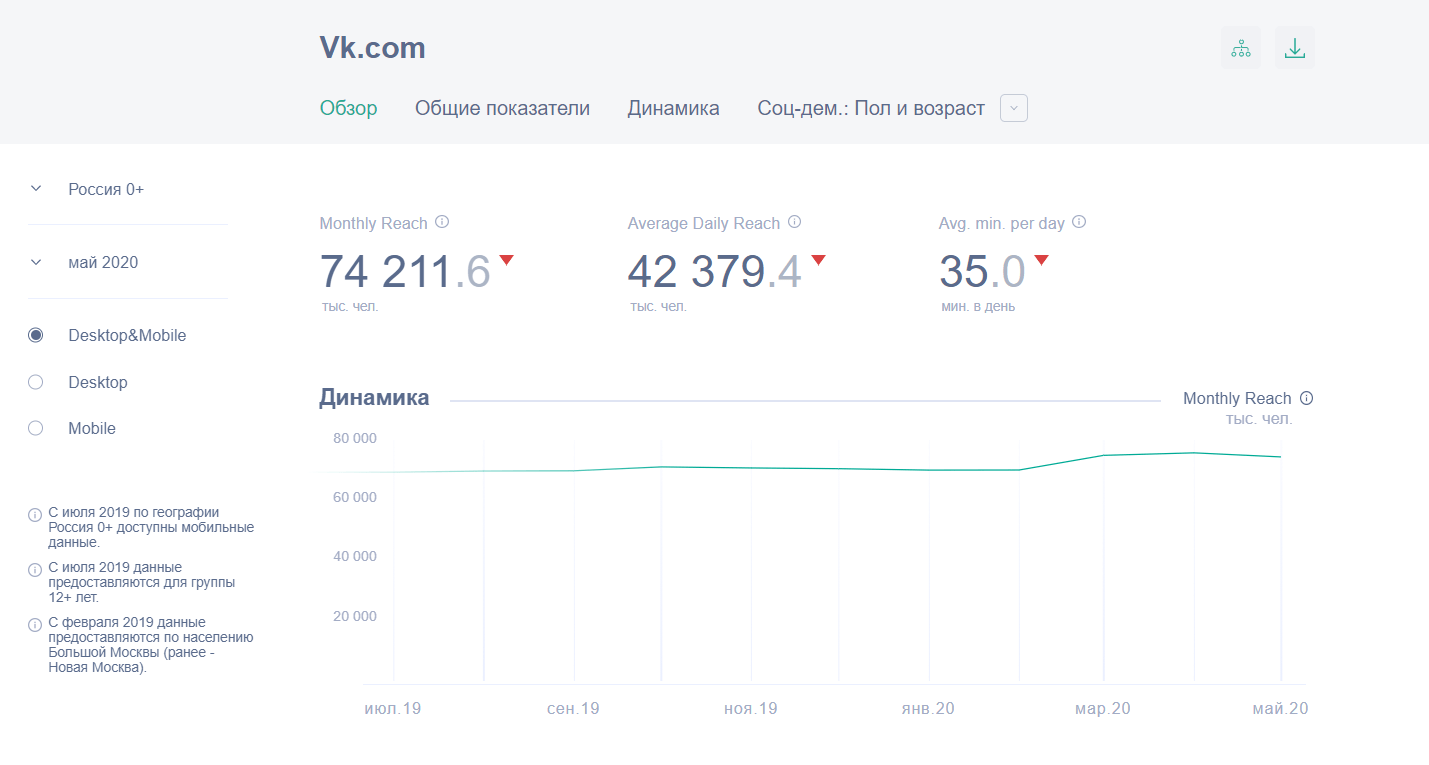Expand the май 2020 period dropdown

pyautogui.click(x=36, y=262)
